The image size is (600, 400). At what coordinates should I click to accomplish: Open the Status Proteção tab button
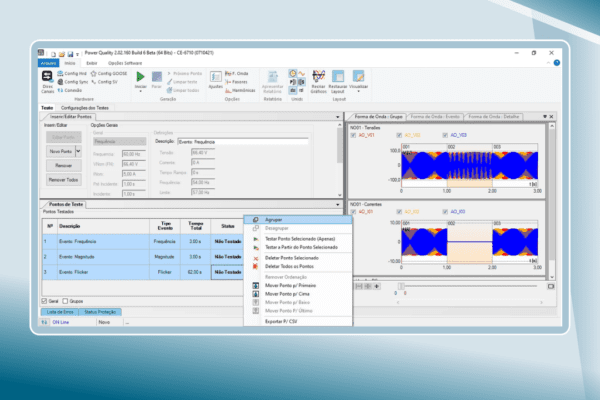coord(100,312)
